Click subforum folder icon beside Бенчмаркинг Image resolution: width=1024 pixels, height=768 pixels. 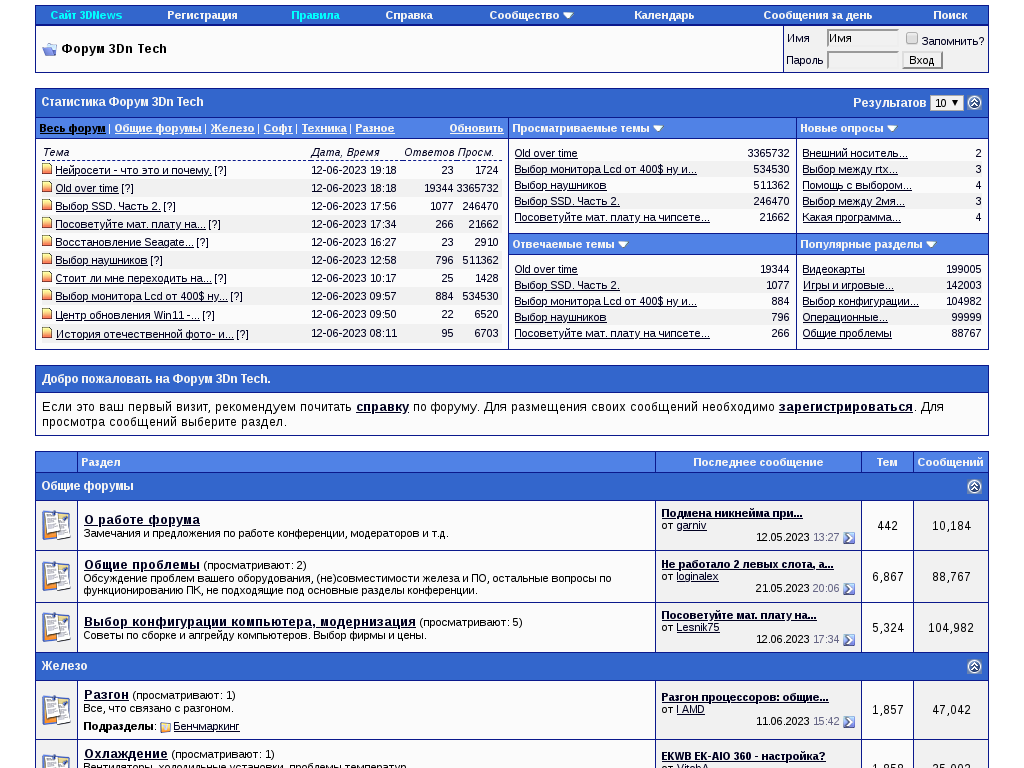(165, 727)
